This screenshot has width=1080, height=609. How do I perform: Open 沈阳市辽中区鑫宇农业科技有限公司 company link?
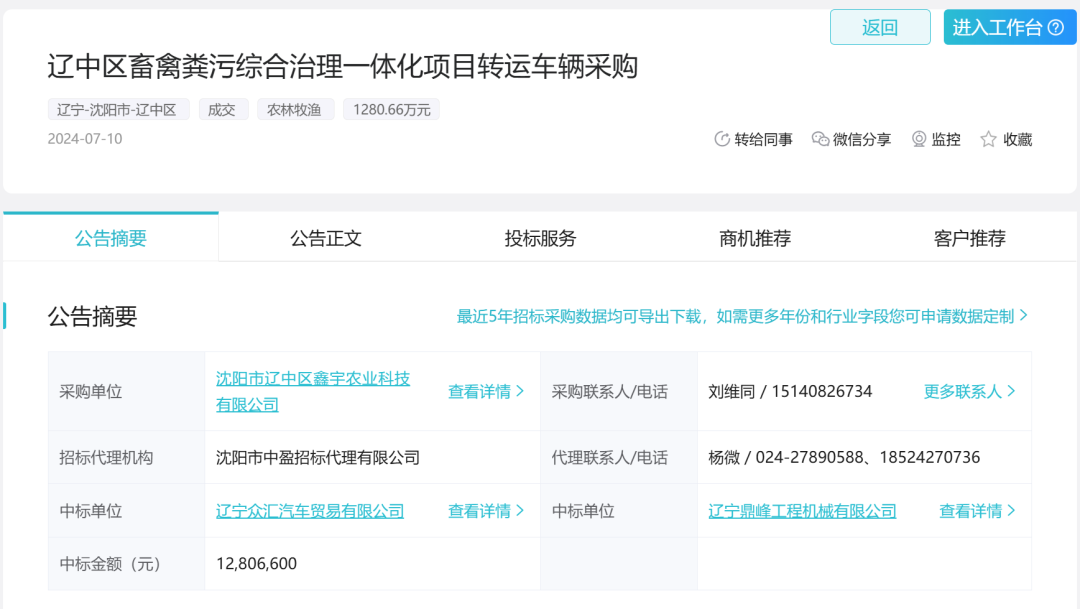(313, 391)
